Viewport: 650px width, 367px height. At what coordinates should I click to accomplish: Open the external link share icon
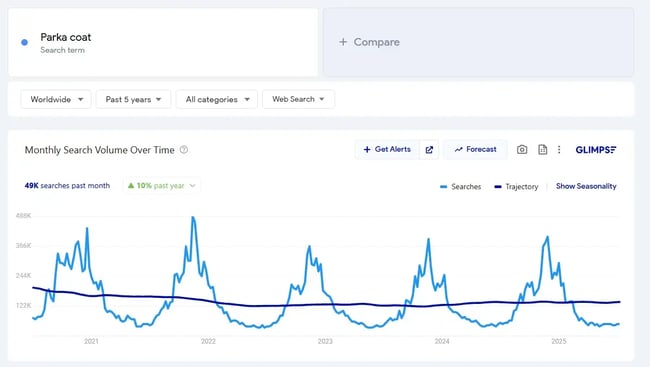point(429,150)
